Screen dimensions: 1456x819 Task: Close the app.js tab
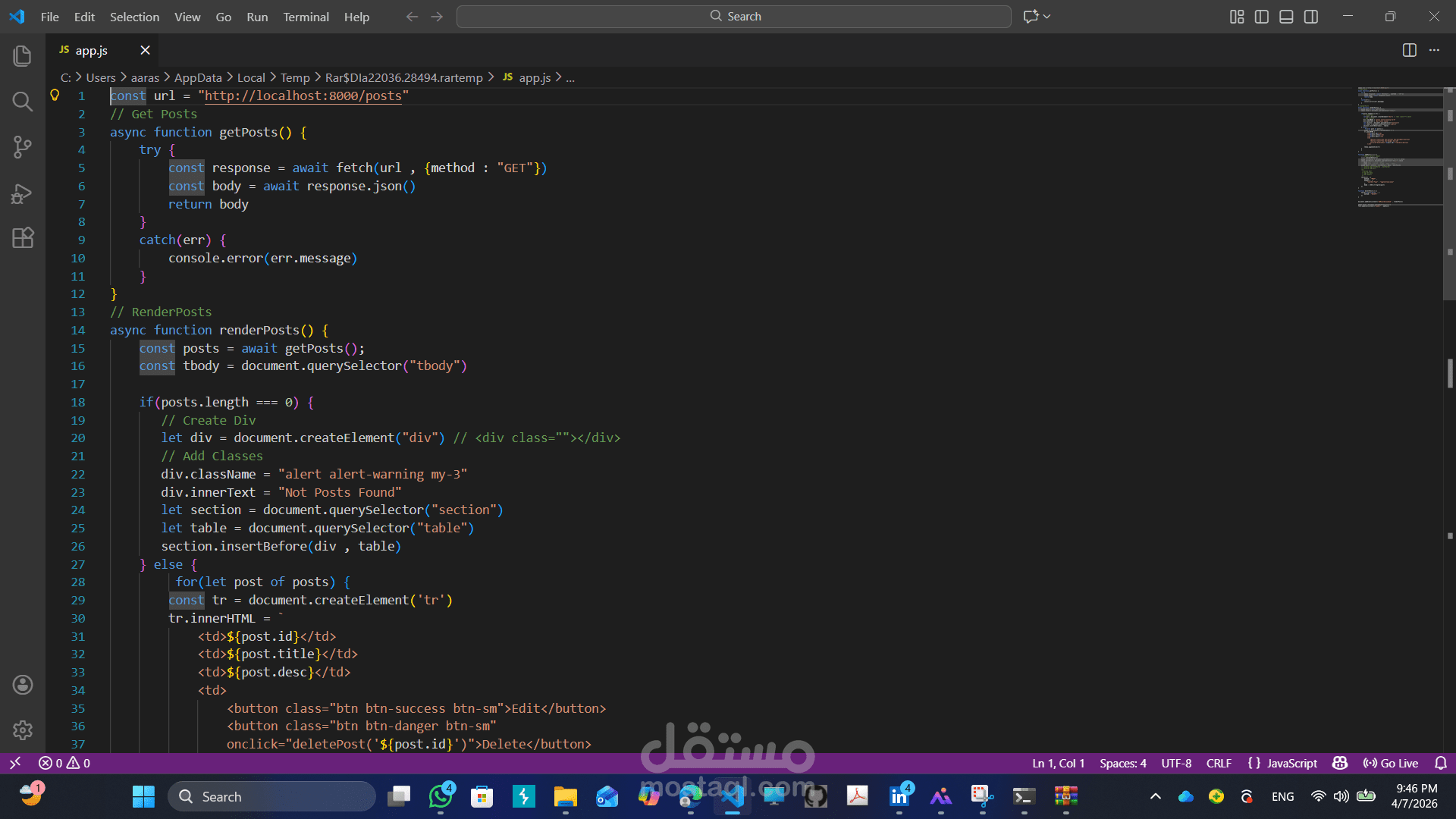tap(145, 50)
